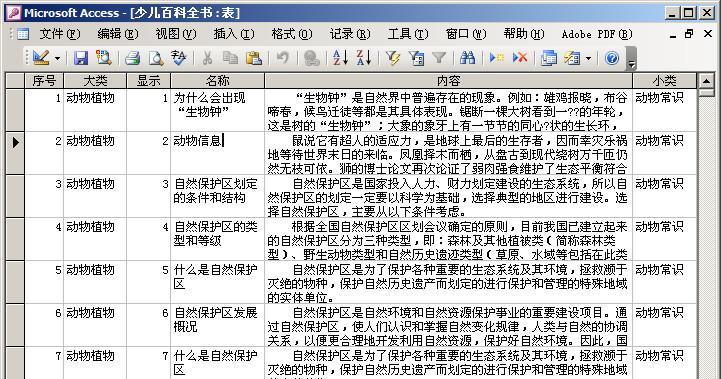The width and height of the screenshot is (721, 379).
Task: Click Apply Filter funnel icon
Action: (439, 58)
